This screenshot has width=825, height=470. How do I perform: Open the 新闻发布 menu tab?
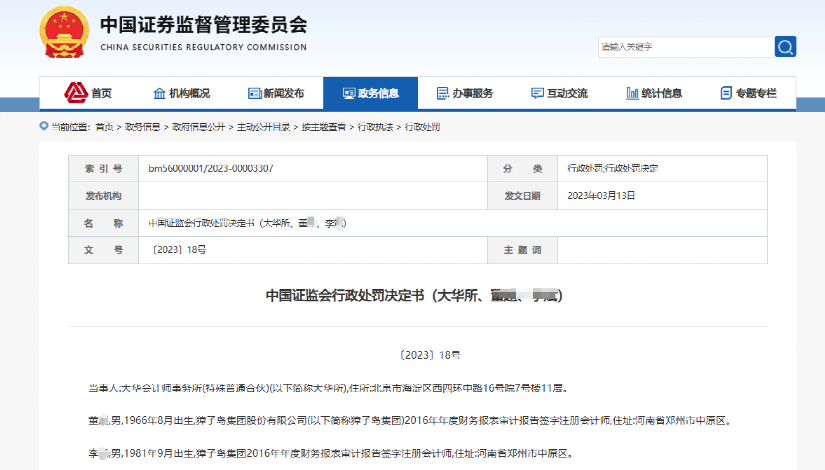pyautogui.click(x=276, y=93)
